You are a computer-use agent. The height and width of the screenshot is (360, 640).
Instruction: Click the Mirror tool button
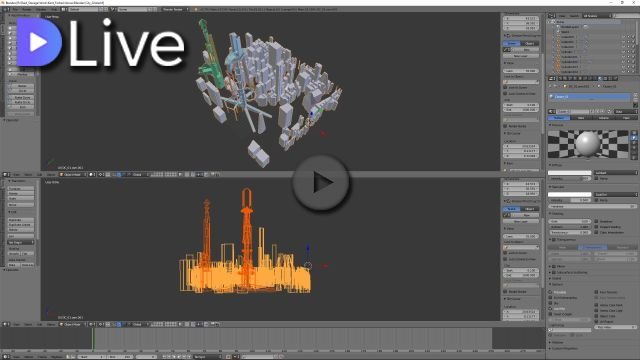(x=21, y=205)
